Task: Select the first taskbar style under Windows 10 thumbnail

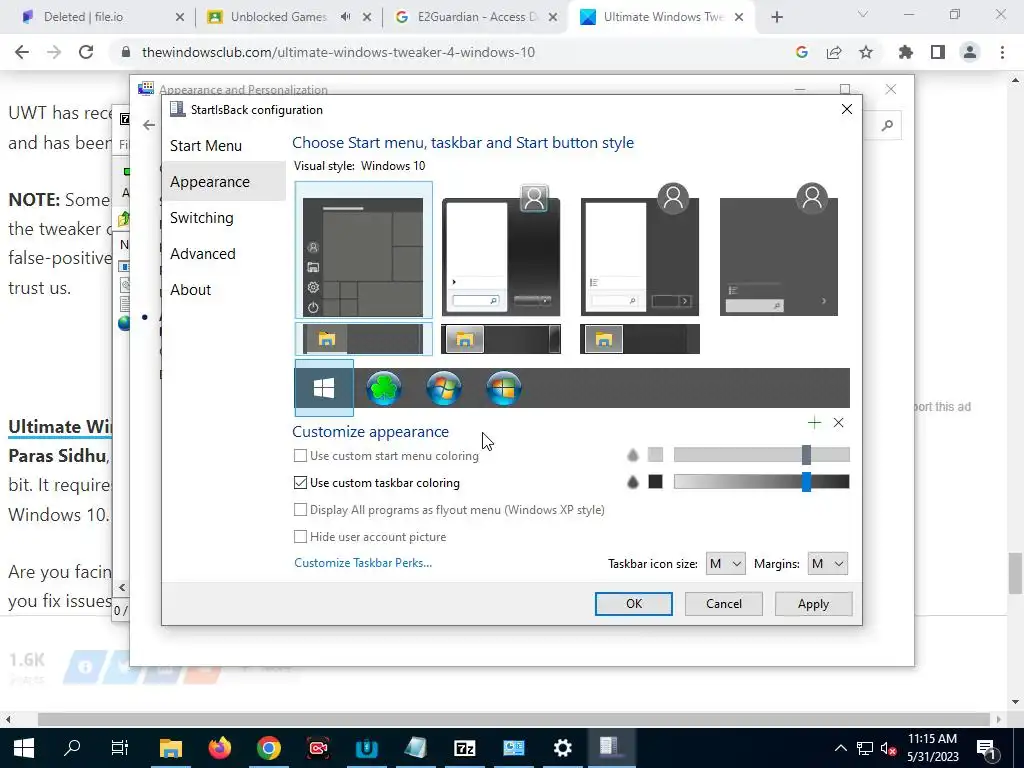Action: pyautogui.click(x=363, y=339)
